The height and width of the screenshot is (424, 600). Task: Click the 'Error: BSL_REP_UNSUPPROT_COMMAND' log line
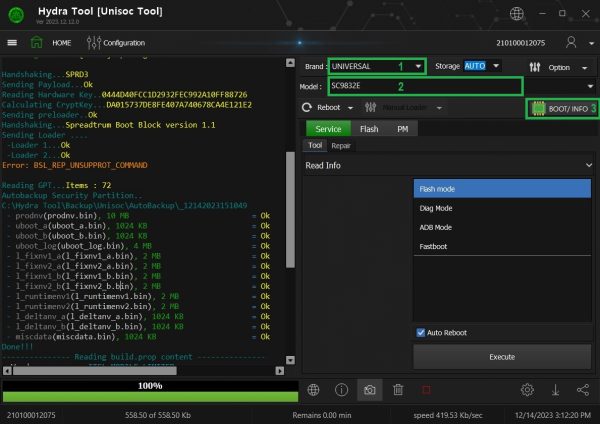[75, 165]
